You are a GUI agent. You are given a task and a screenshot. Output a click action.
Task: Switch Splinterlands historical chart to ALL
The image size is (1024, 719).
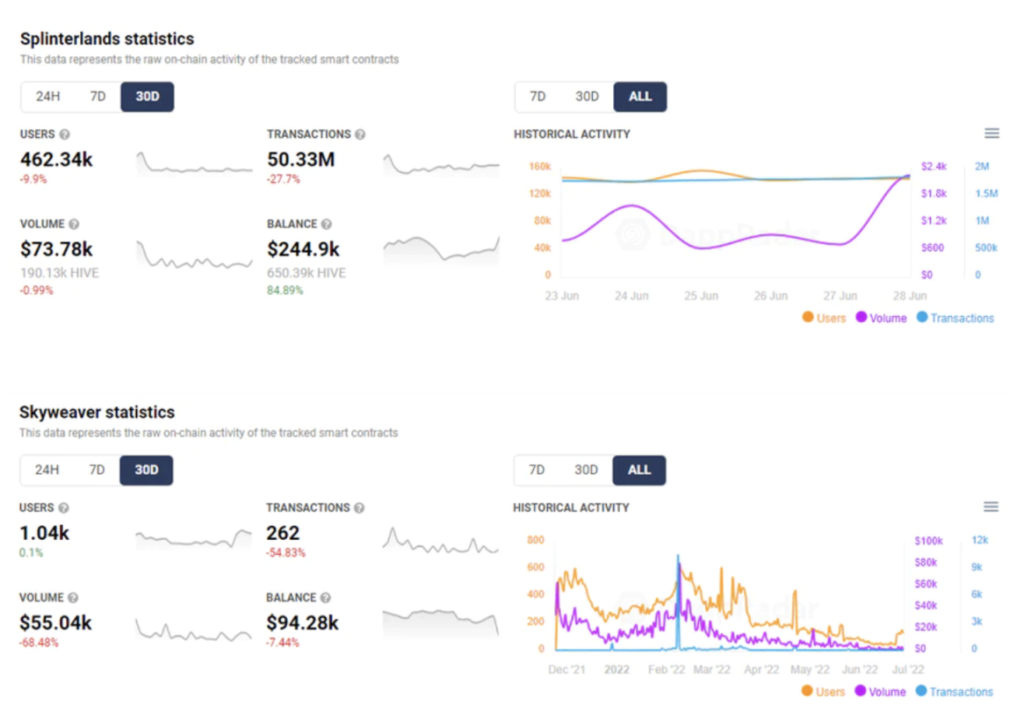tap(640, 97)
